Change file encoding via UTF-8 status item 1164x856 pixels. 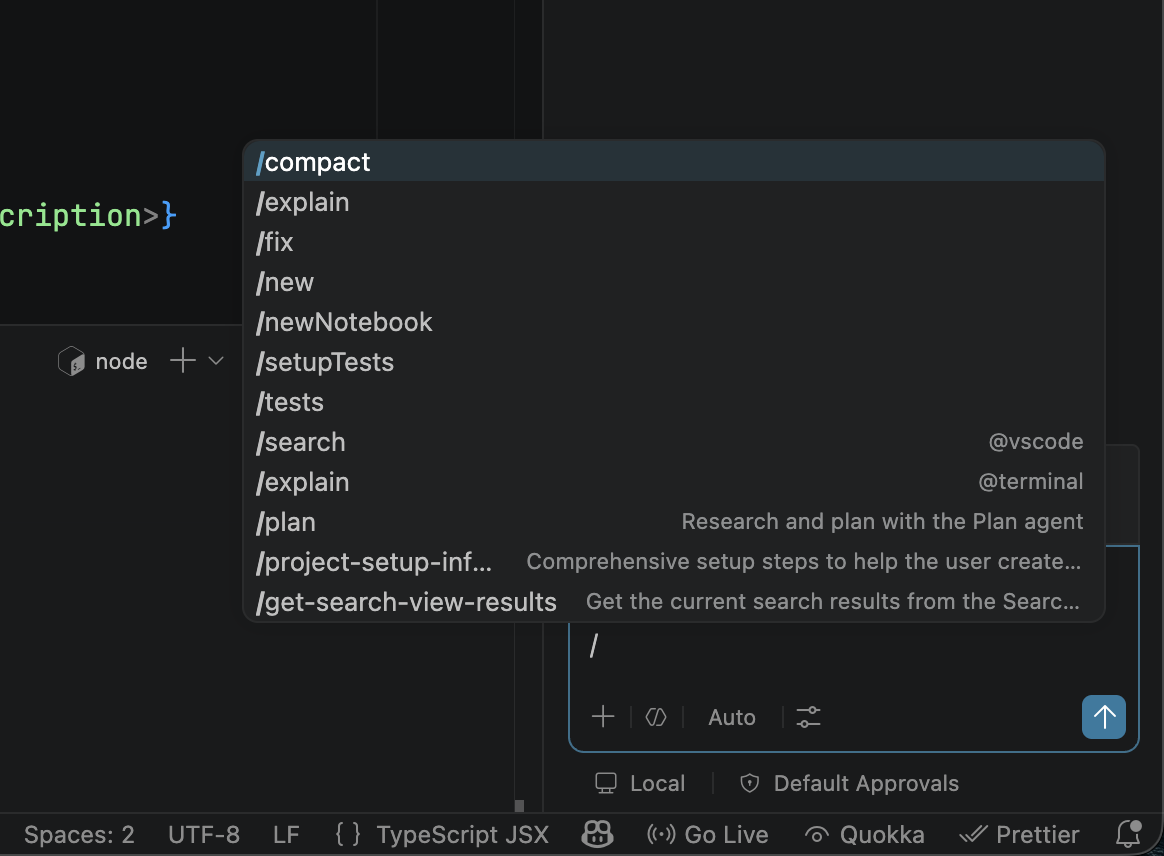click(204, 834)
